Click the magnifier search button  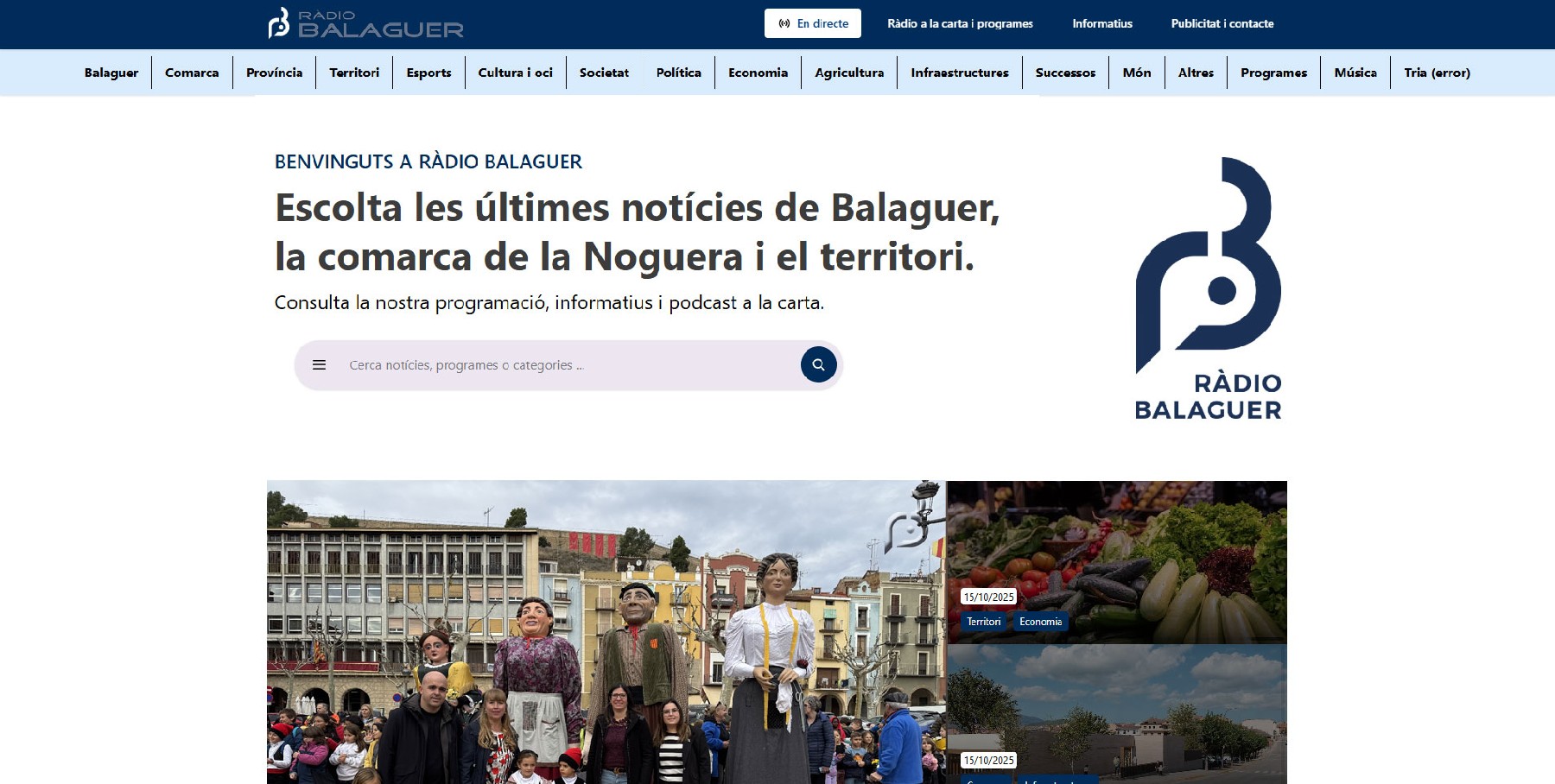coord(818,364)
